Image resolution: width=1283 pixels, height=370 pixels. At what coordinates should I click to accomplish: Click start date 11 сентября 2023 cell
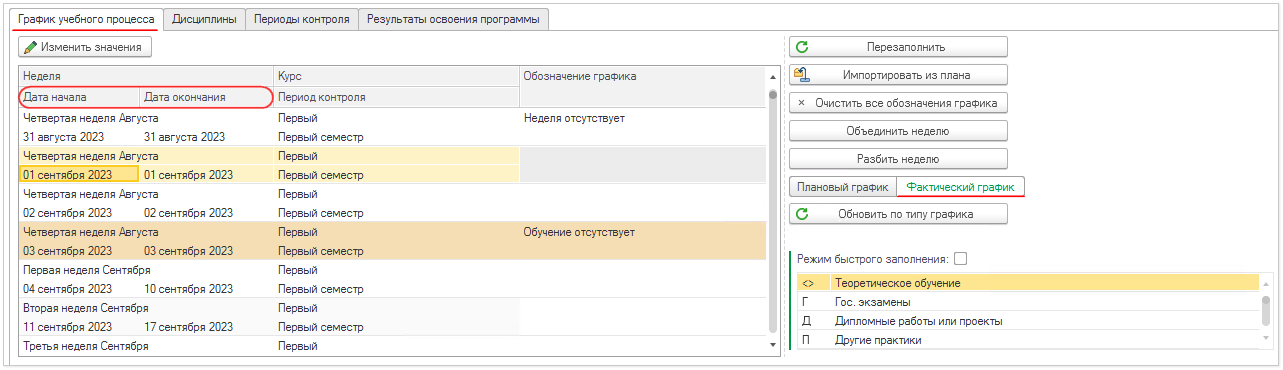click(80, 327)
